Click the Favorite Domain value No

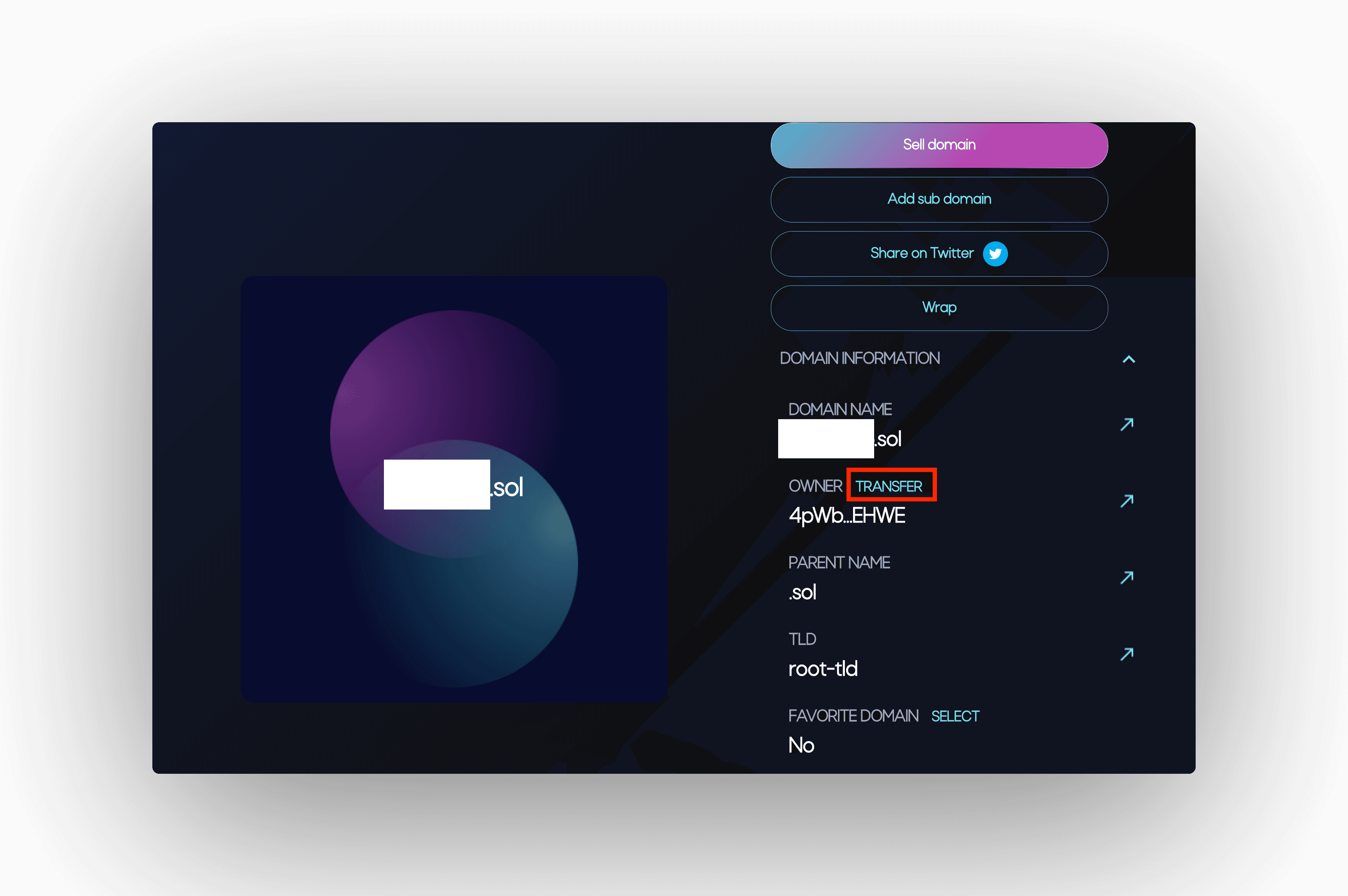pyautogui.click(x=801, y=745)
